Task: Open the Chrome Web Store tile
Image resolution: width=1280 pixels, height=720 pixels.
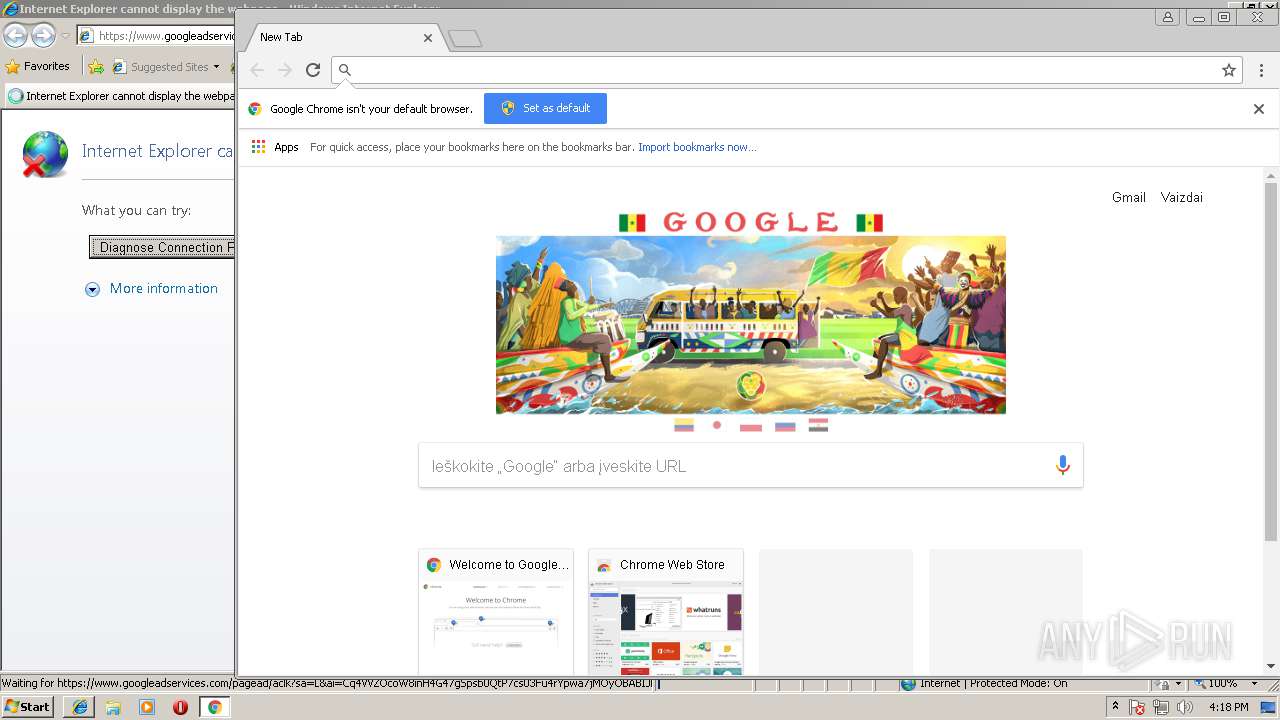Action: coord(666,612)
